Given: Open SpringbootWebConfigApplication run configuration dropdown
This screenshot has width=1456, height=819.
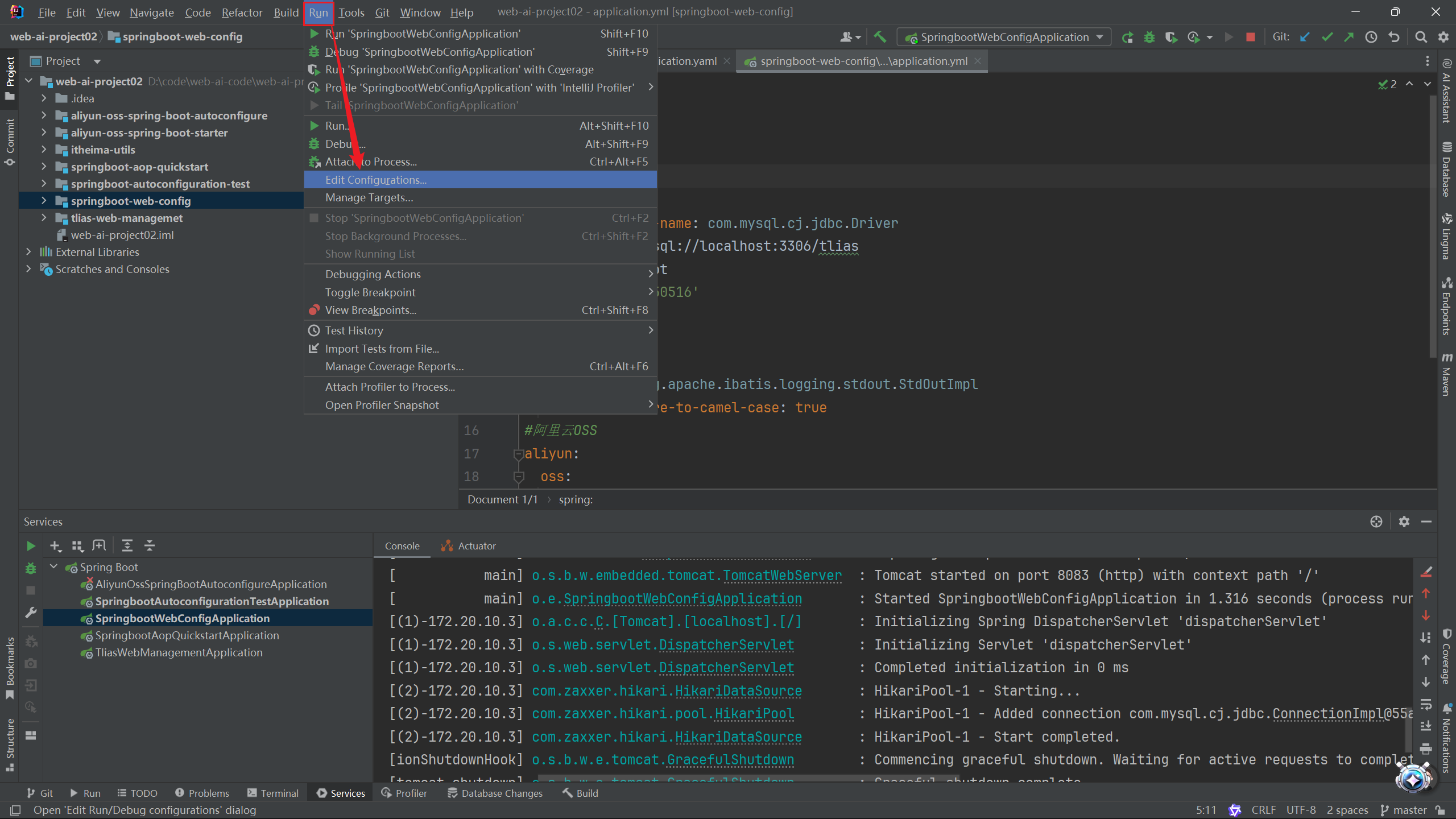Looking at the screenshot, I should coord(1004,37).
